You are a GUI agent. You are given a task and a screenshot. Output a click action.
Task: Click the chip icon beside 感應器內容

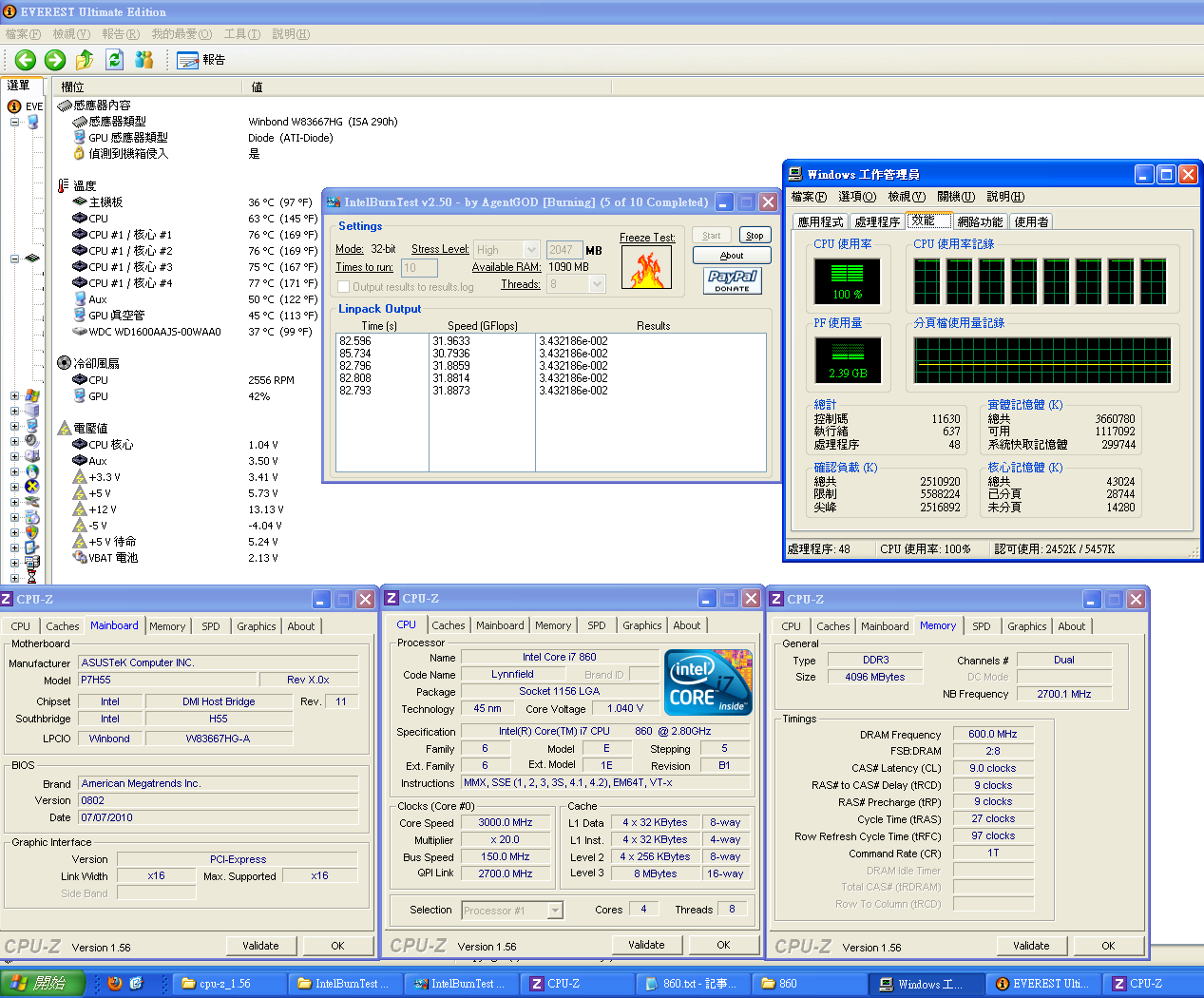click(65, 105)
